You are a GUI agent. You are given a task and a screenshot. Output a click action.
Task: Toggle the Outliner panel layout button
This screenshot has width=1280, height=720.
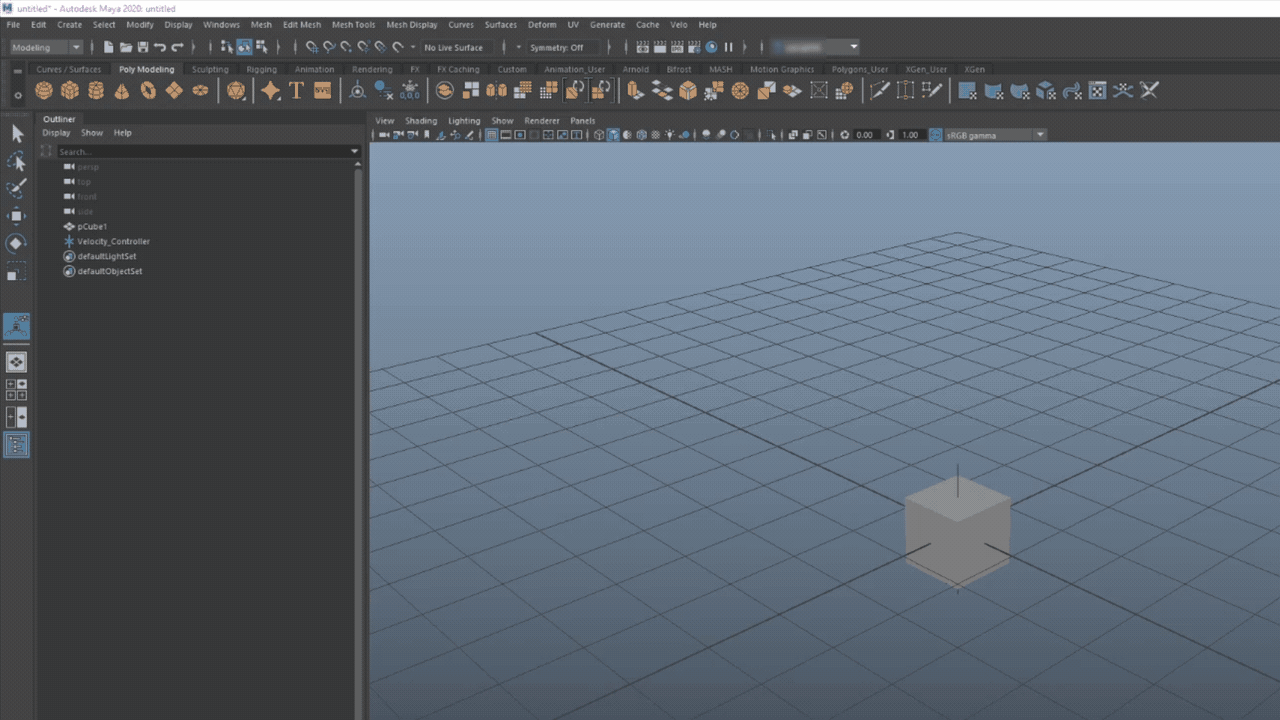(17, 444)
